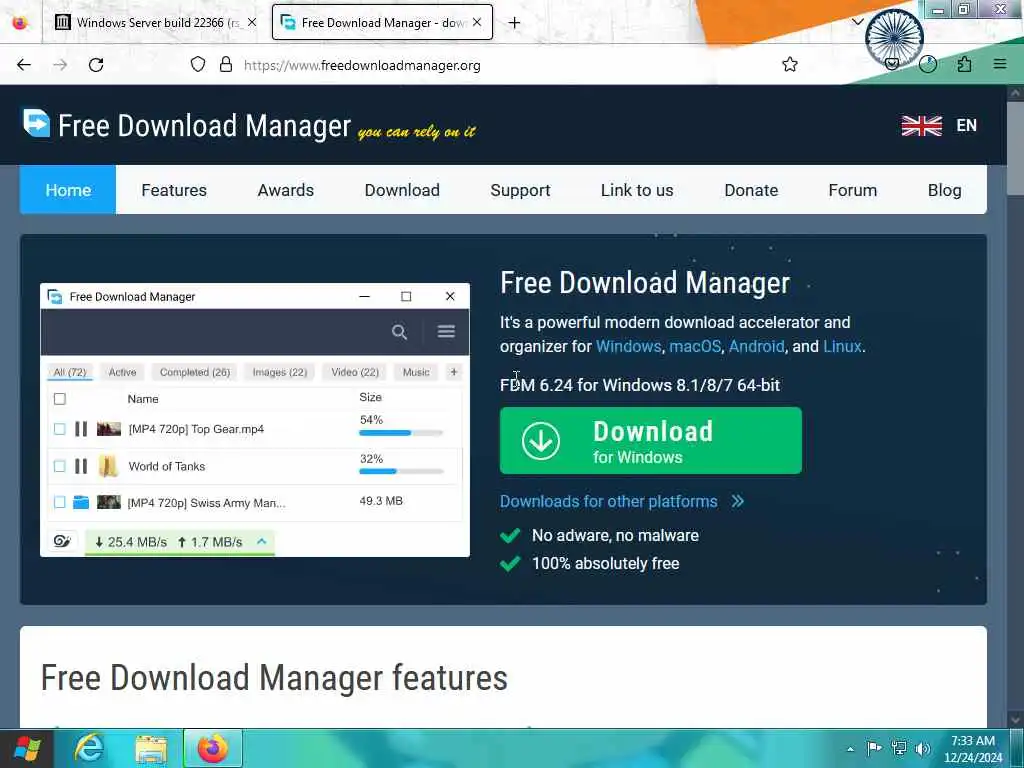Click the Firefox taskbar icon
The height and width of the screenshot is (768, 1024).
coord(213,749)
